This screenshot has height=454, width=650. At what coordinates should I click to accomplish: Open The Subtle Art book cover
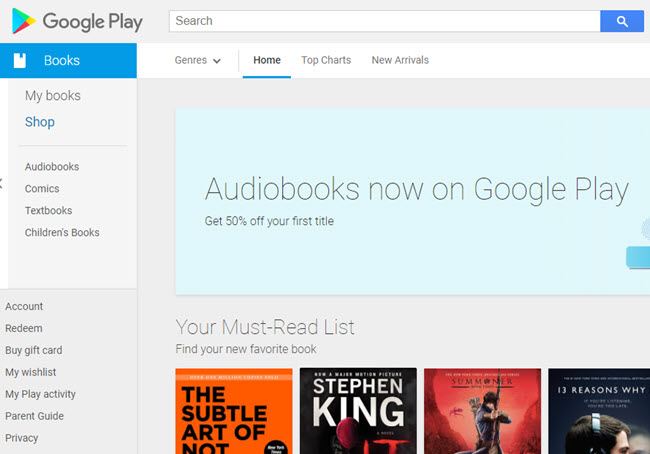coord(234,410)
